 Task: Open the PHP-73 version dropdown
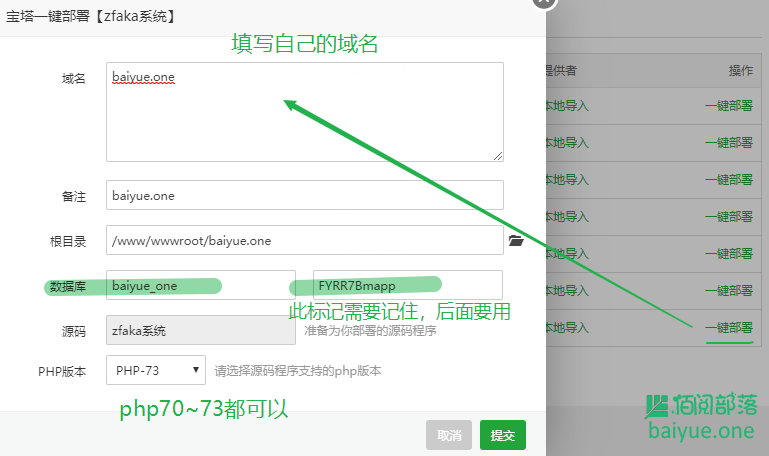click(x=155, y=370)
